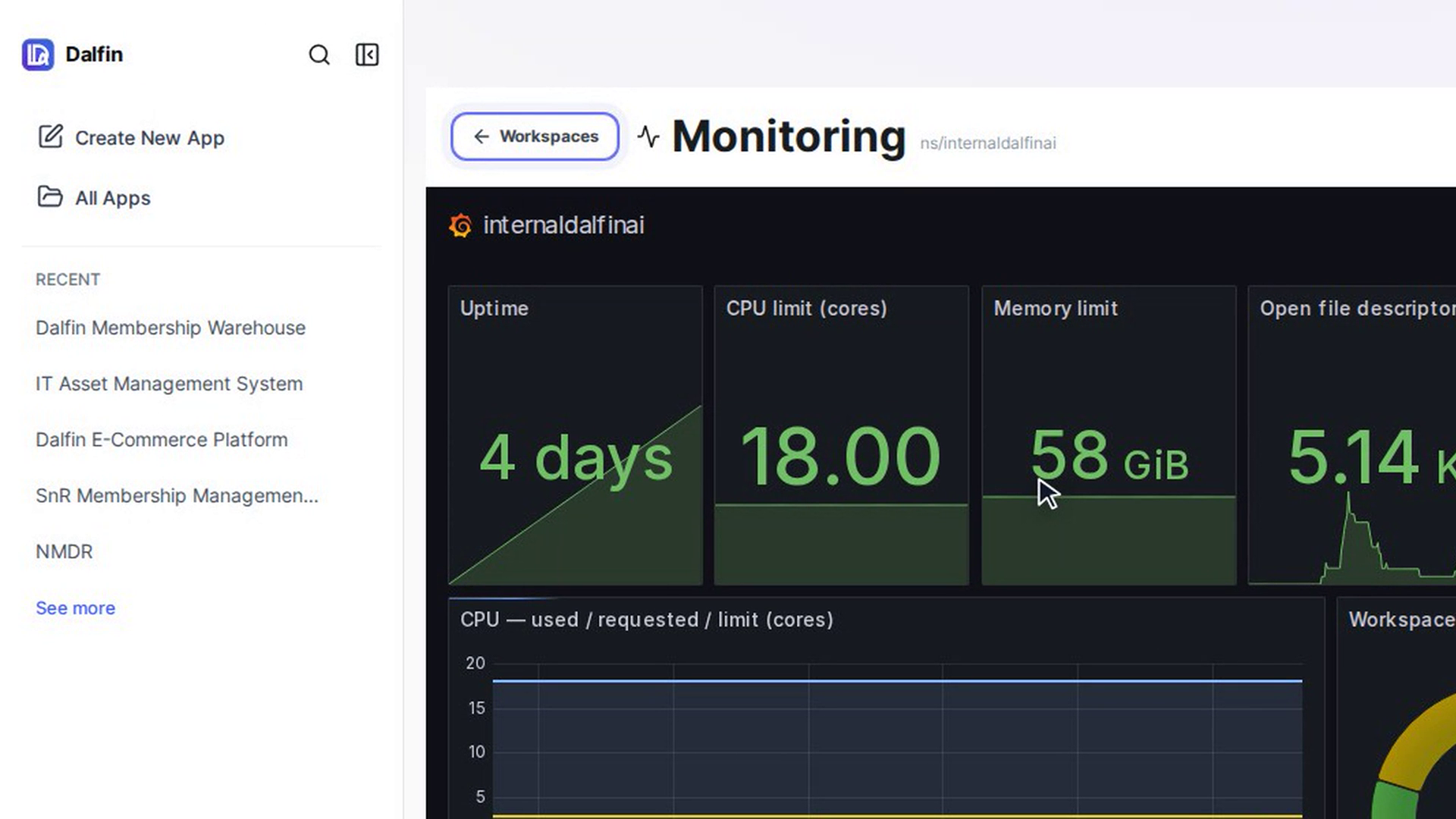Screen dimensions: 1456x819
Task: Open the sidebar search icon
Action: 319,55
